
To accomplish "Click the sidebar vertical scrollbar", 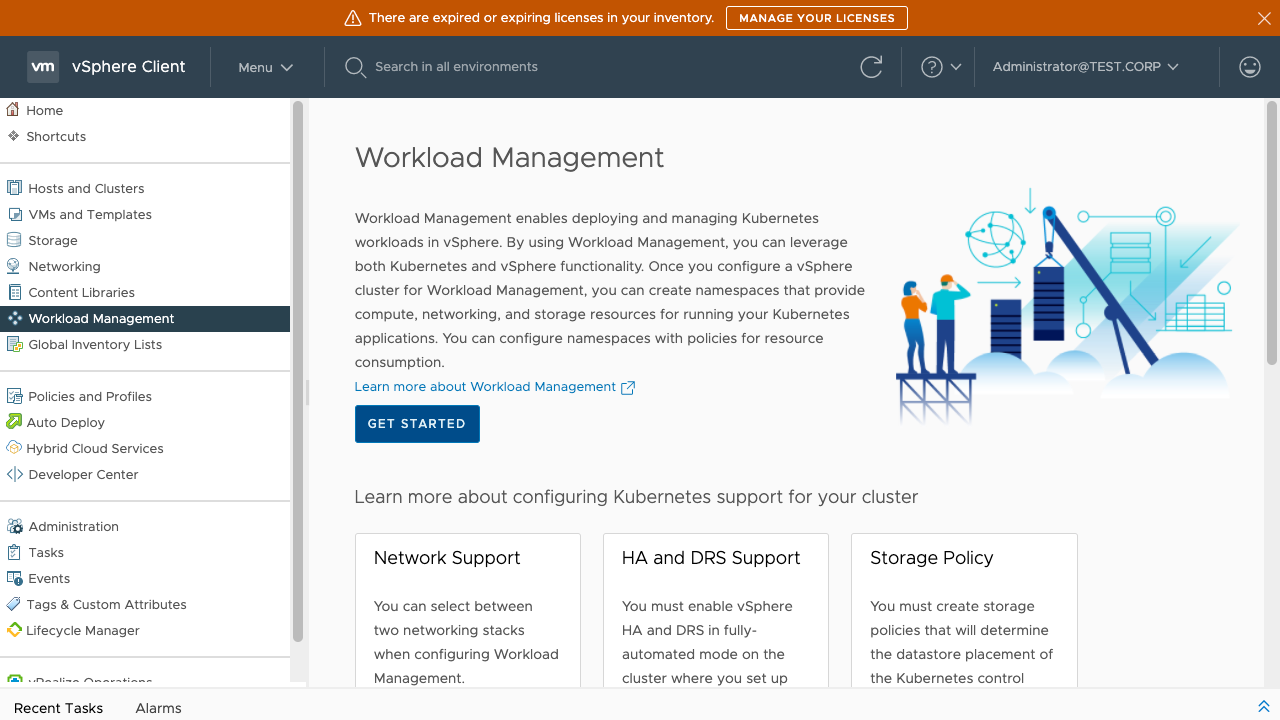I will click(x=297, y=370).
